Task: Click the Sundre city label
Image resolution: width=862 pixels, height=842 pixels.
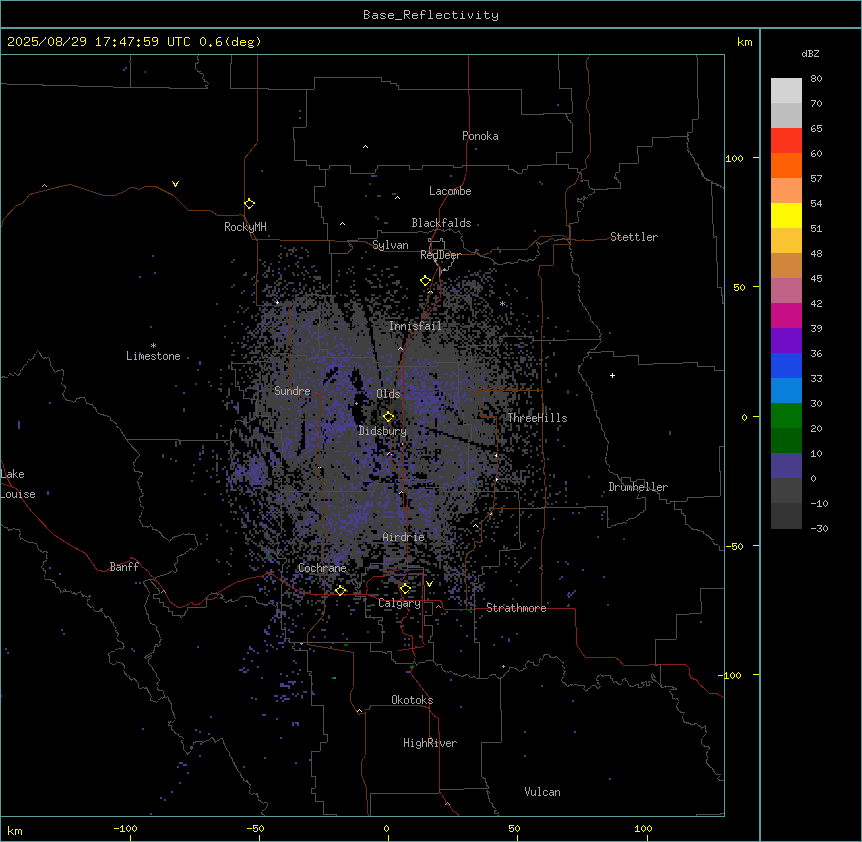Action: [x=292, y=391]
